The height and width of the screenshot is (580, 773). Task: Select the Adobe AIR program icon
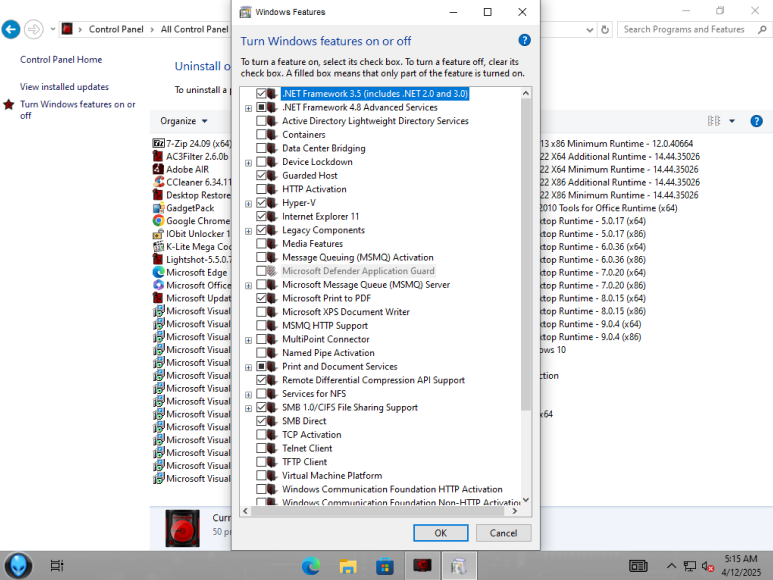(158, 169)
